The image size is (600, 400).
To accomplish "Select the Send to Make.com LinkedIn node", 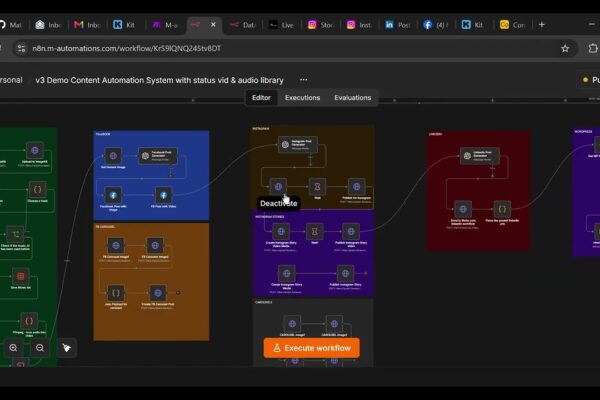I will click(463, 209).
